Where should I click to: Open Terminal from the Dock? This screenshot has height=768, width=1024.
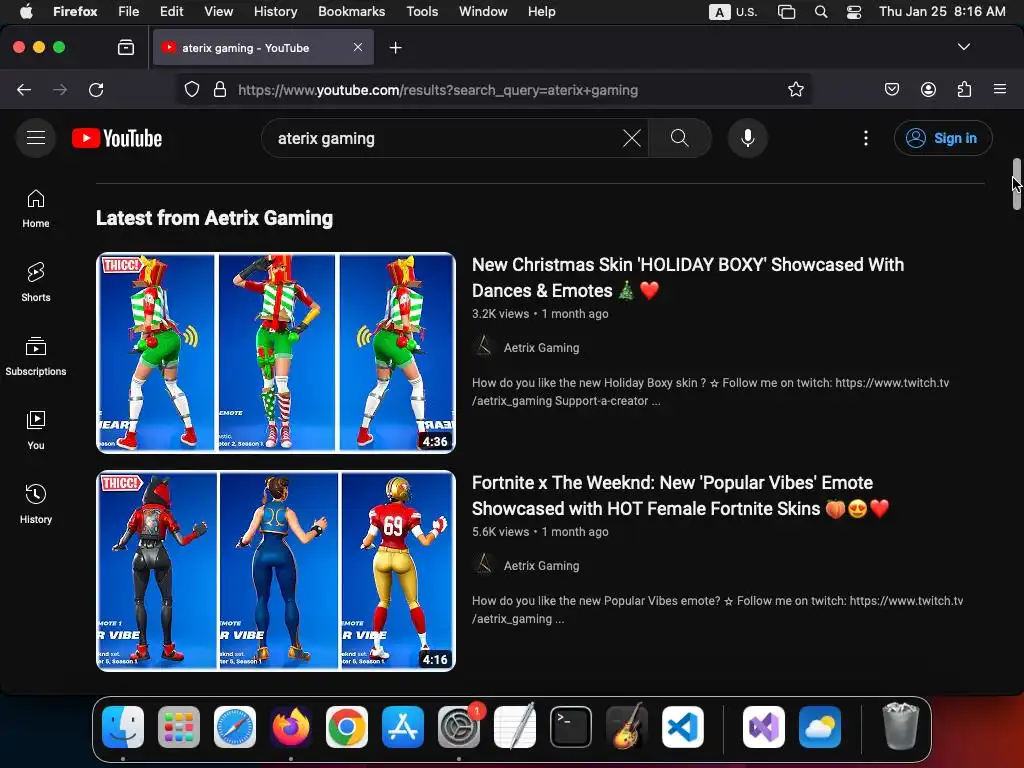571,727
